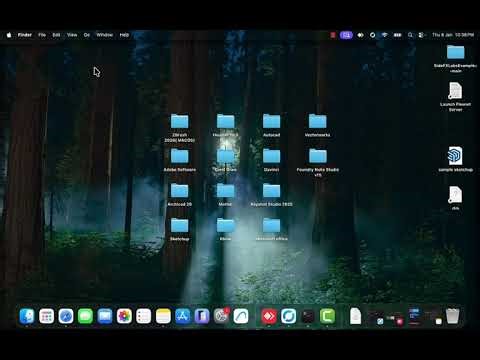Select the Archicad 29 folder

[180, 191]
